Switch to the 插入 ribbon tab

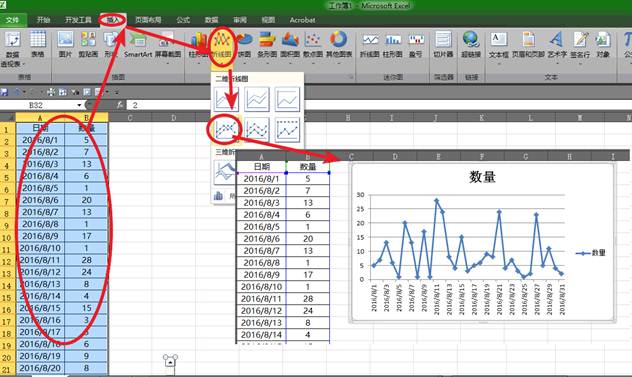[113, 20]
